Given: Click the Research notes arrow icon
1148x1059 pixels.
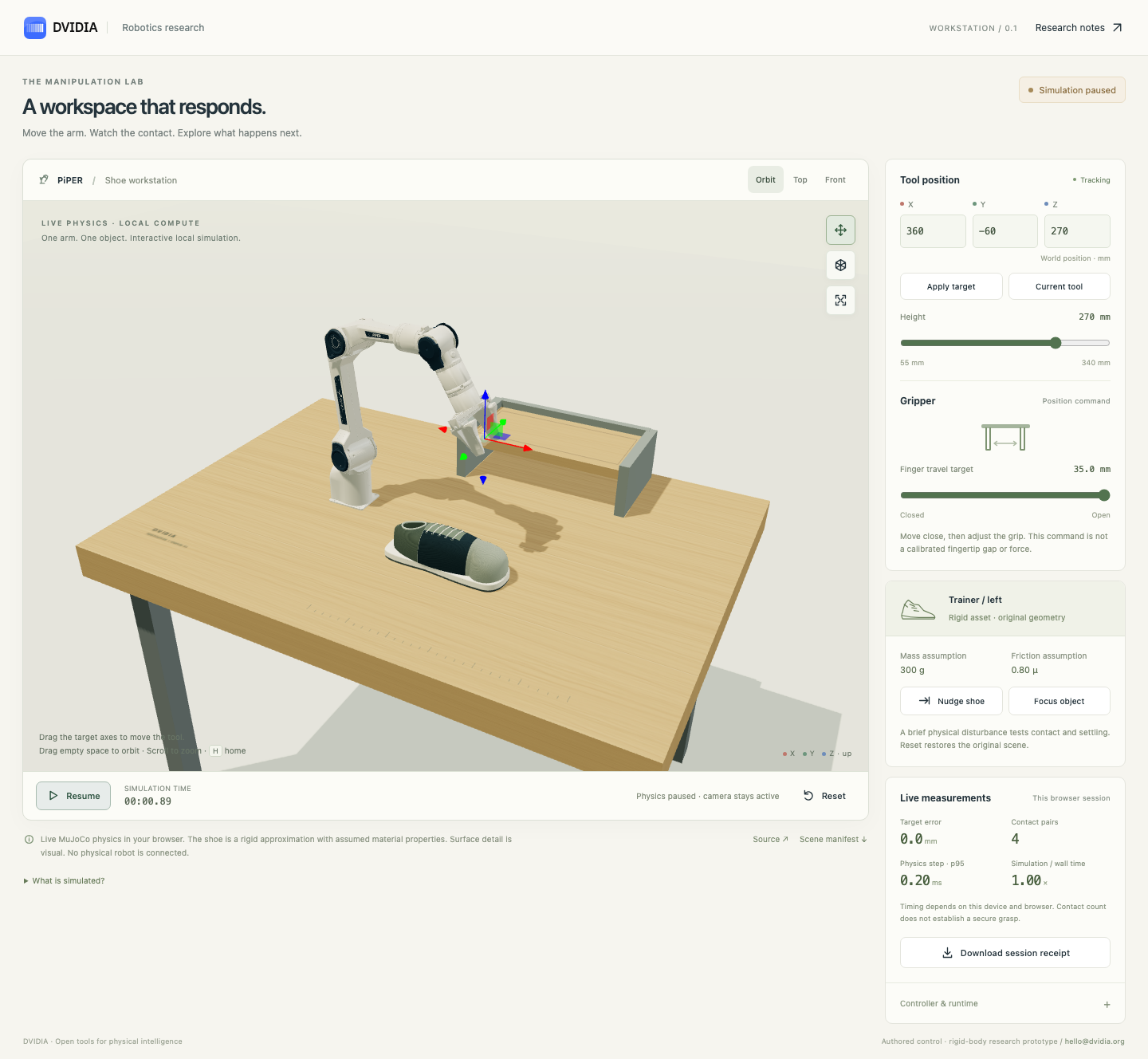Looking at the screenshot, I should pos(1117,28).
